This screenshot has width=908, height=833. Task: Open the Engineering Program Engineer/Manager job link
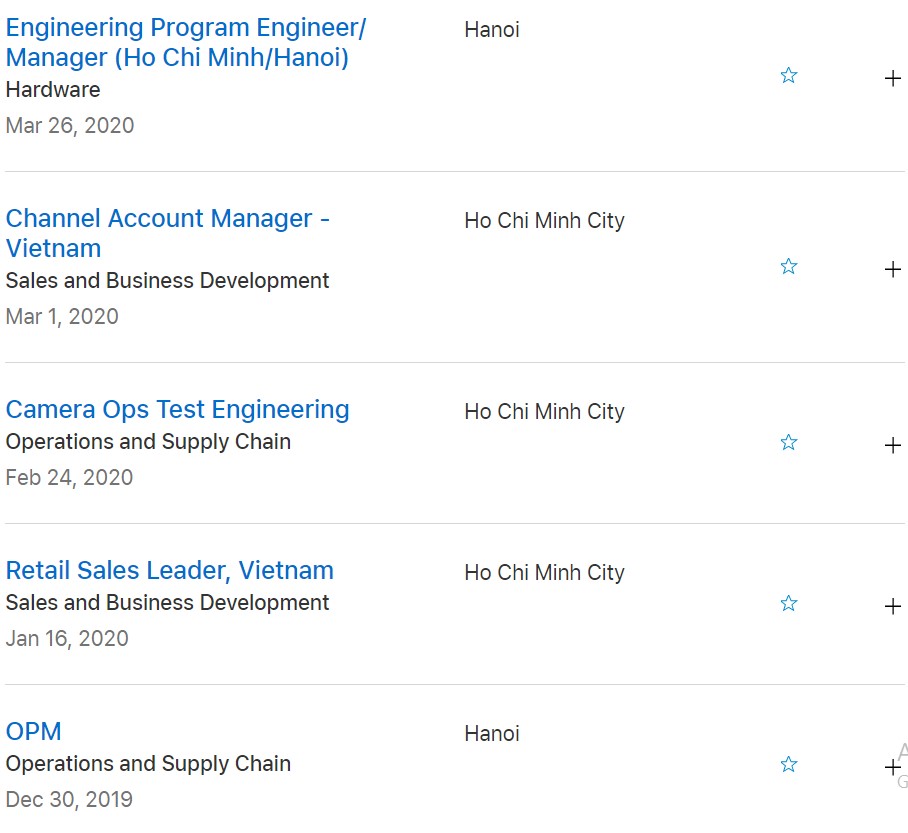point(185,43)
